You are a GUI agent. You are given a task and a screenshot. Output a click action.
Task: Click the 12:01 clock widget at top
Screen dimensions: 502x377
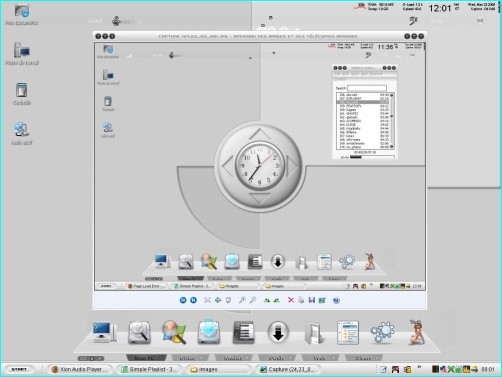tap(439, 8)
